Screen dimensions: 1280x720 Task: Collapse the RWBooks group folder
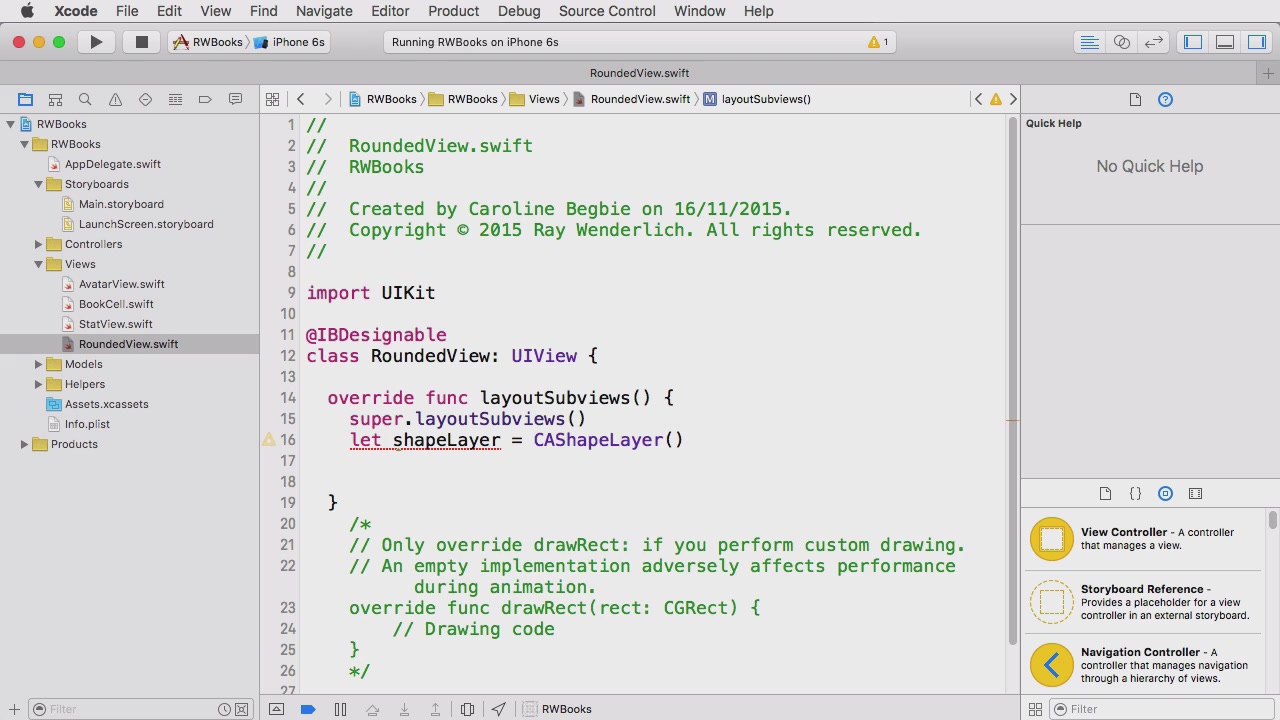(24, 144)
